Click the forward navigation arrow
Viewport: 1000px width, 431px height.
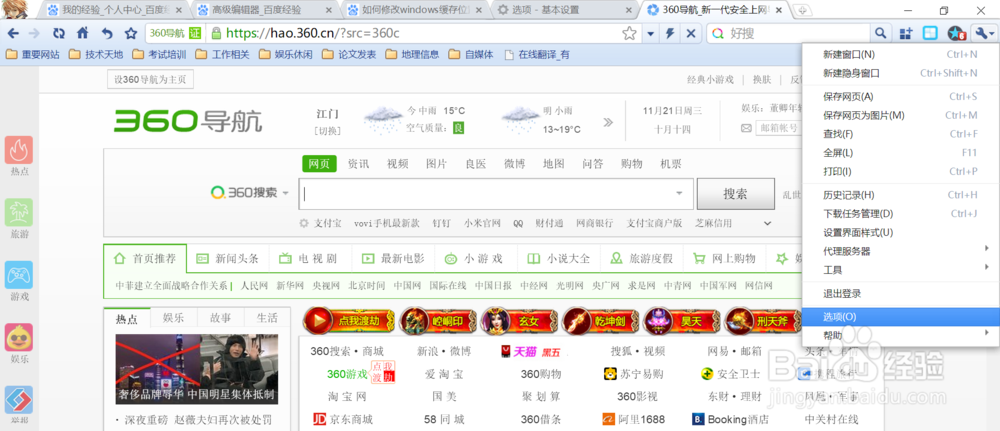[x=34, y=34]
